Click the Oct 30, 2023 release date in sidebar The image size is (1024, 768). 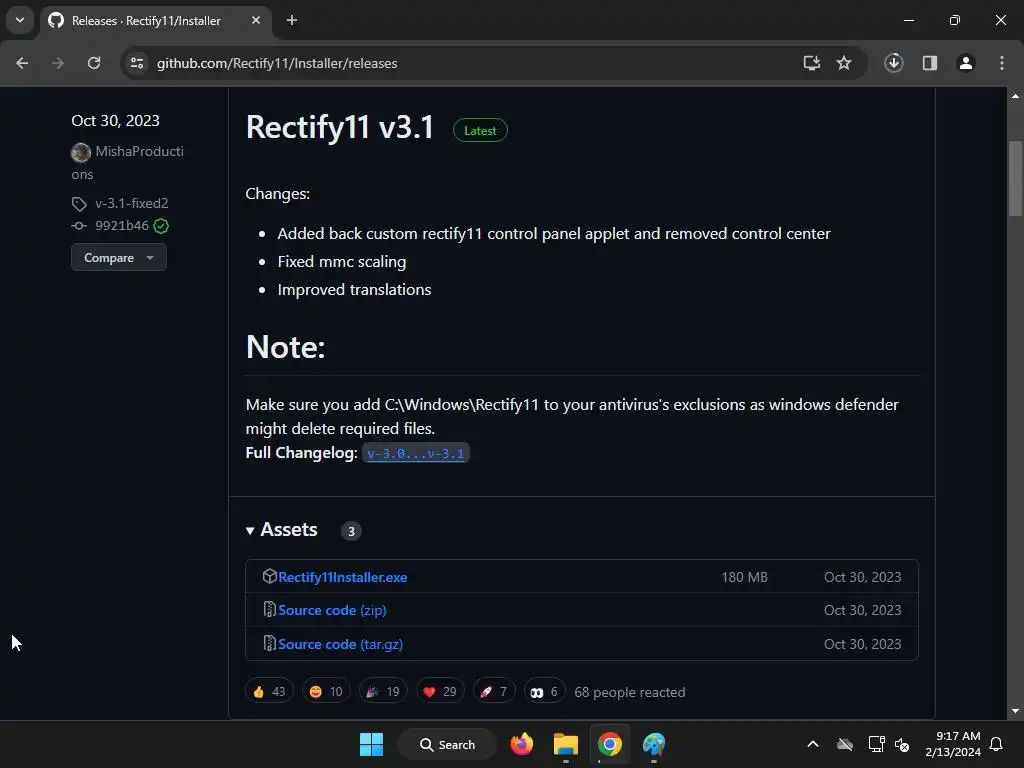pos(116,121)
